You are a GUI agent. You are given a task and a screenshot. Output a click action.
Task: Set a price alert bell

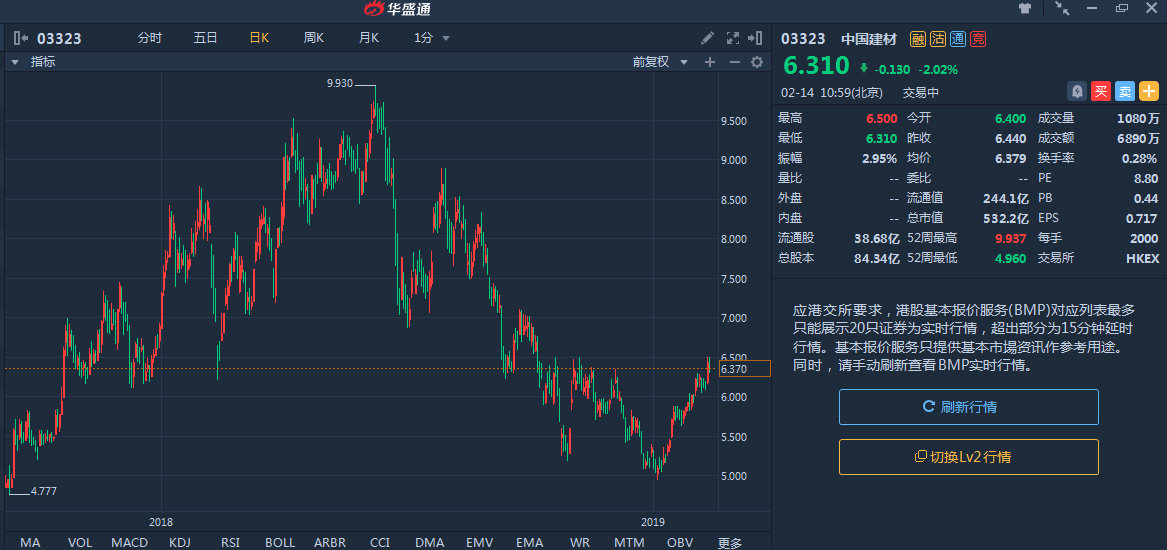1077,92
